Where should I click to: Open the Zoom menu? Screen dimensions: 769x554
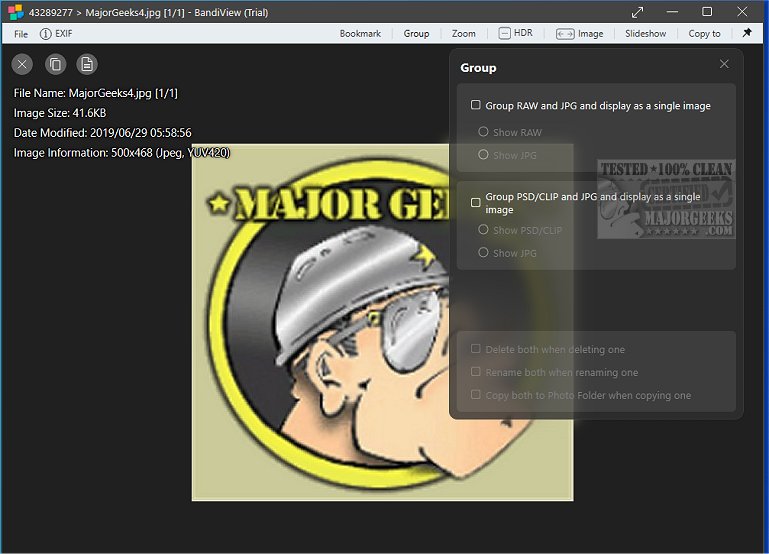click(x=463, y=34)
